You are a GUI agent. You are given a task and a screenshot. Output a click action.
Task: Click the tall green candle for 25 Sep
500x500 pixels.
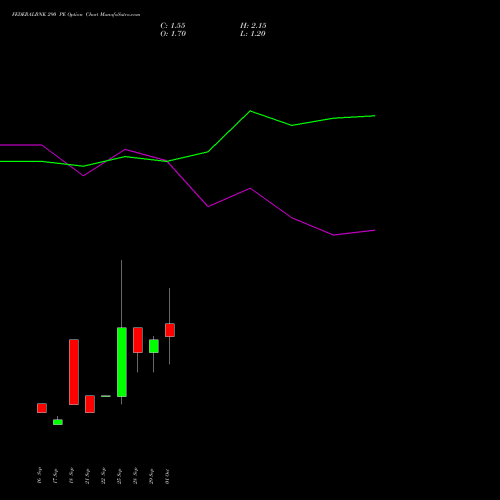122,362
